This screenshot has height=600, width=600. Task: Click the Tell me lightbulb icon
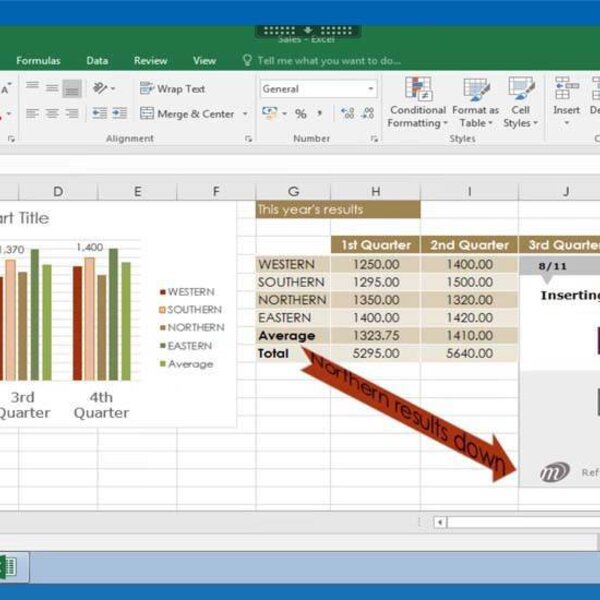coord(247,60)
